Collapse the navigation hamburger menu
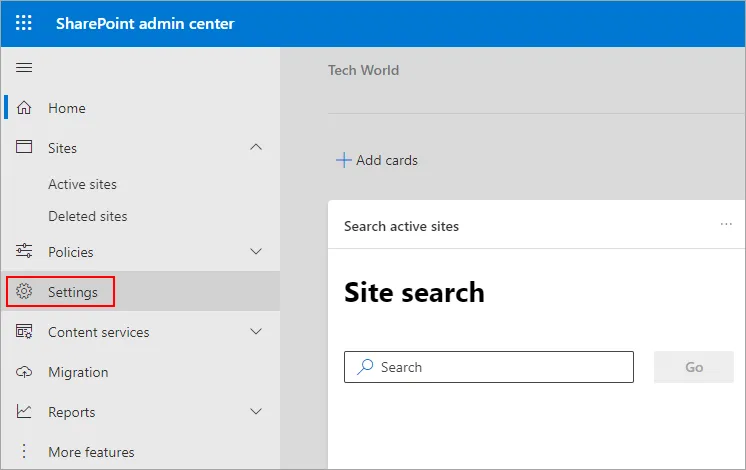746x470 pixels. 24,68
